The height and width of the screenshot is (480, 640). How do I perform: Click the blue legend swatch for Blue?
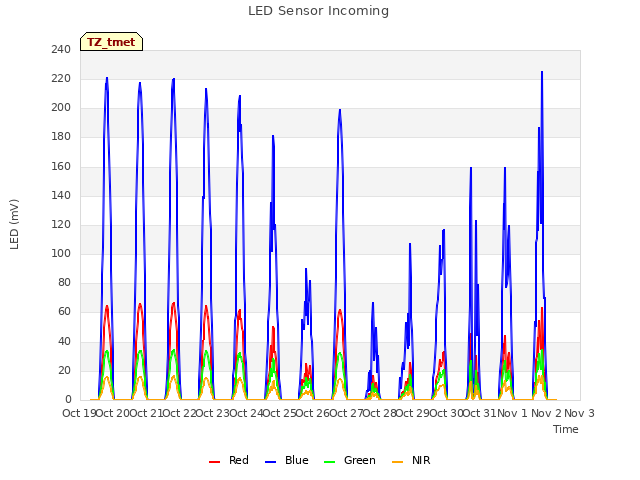271,462
